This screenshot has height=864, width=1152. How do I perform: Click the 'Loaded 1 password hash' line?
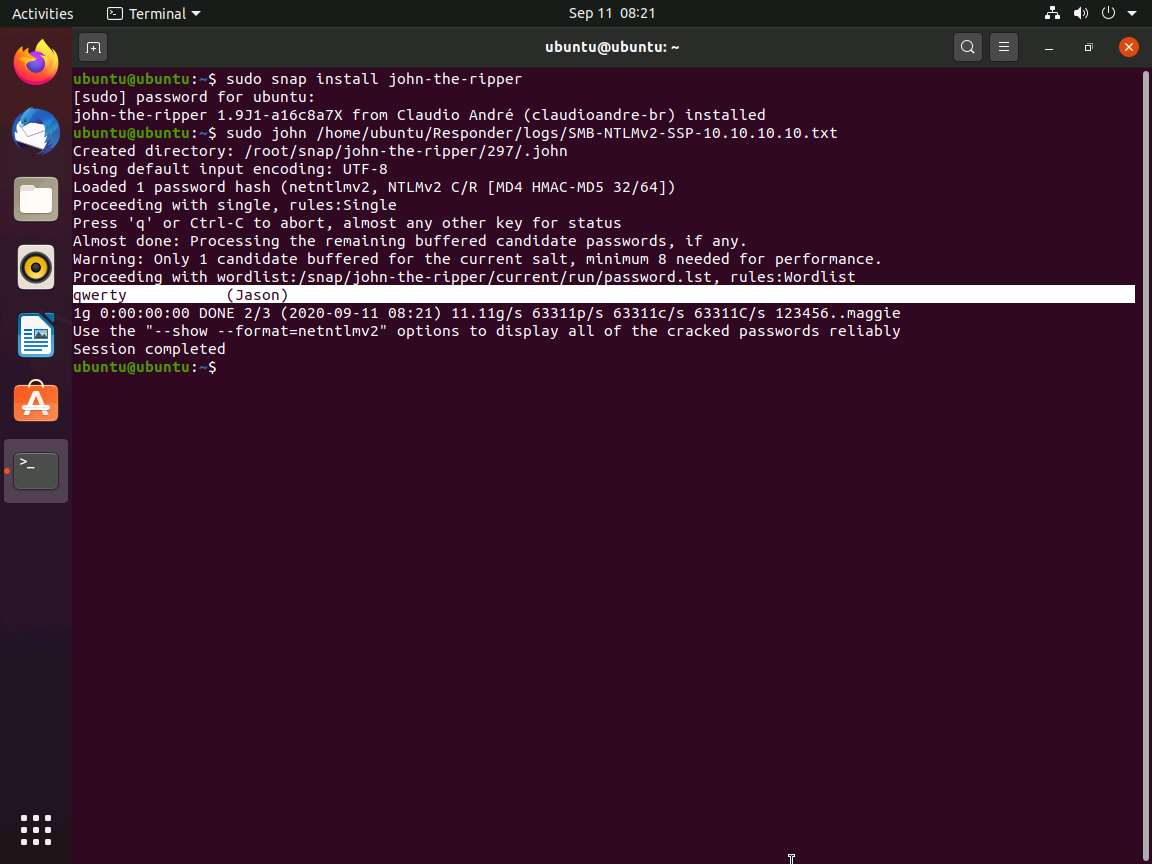(x=374, y=187)
